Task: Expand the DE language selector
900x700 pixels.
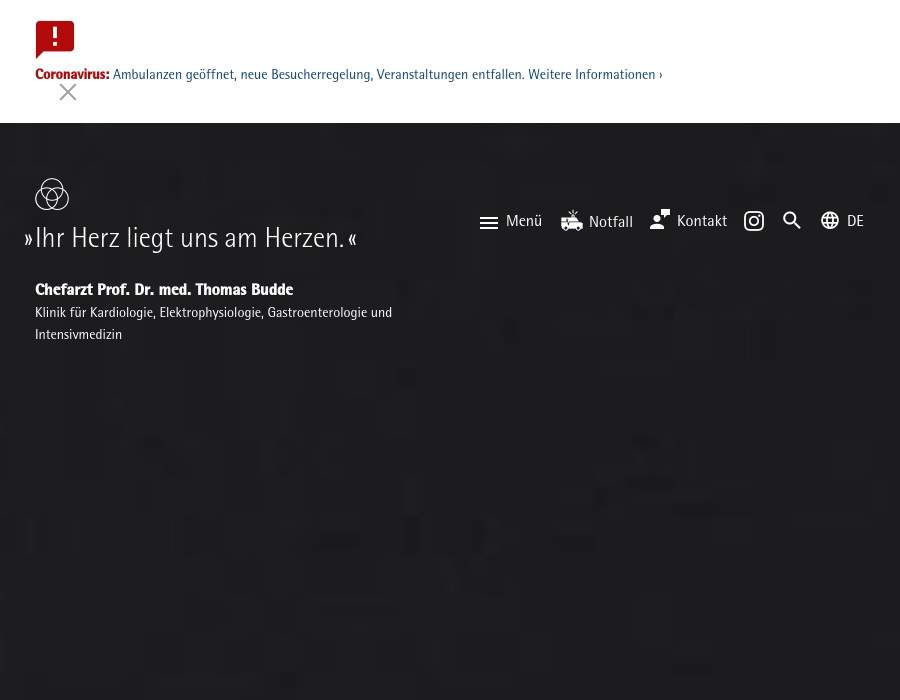Action: click(855, 221)
